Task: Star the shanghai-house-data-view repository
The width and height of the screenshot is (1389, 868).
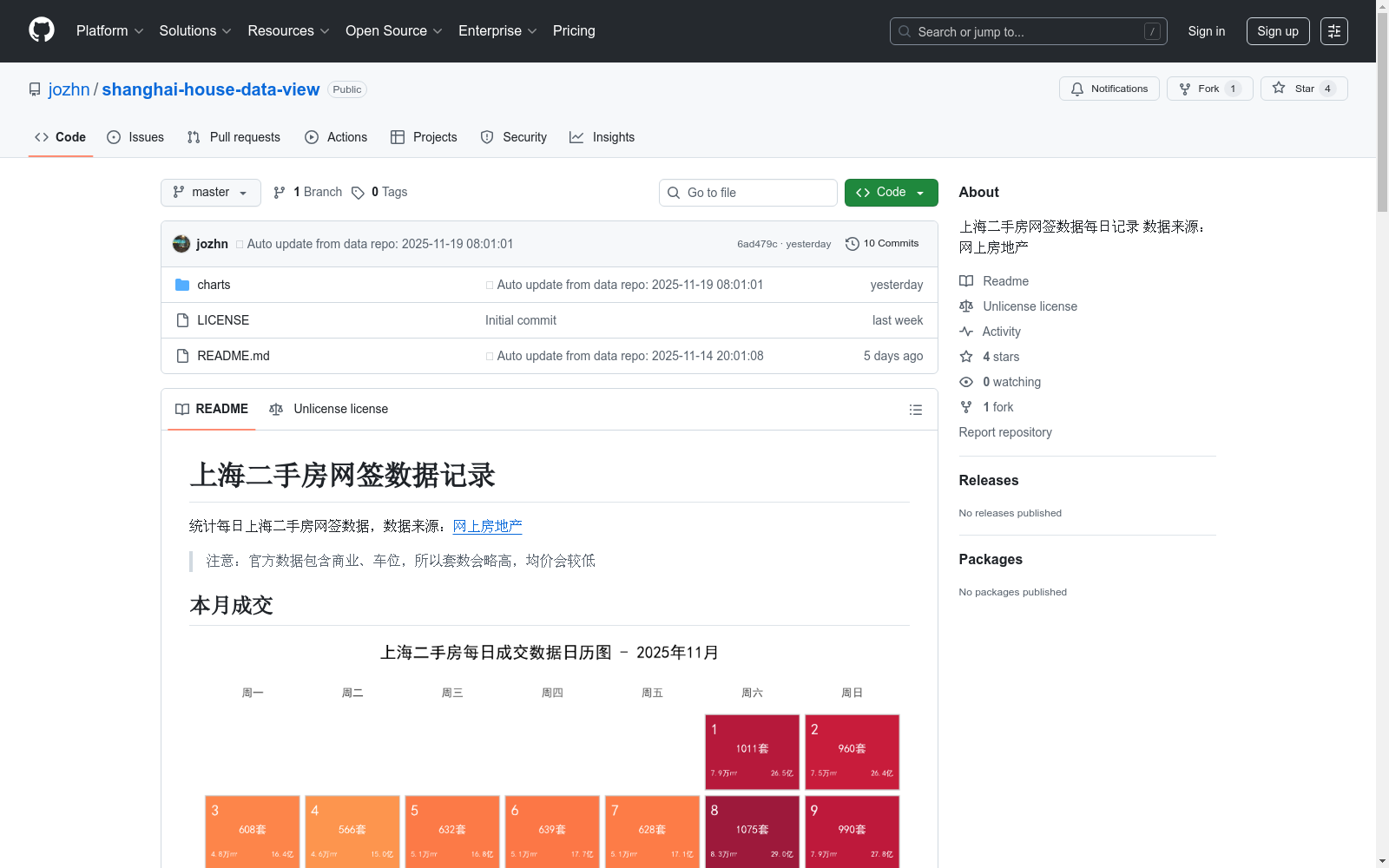Action: pos(1302,88)
